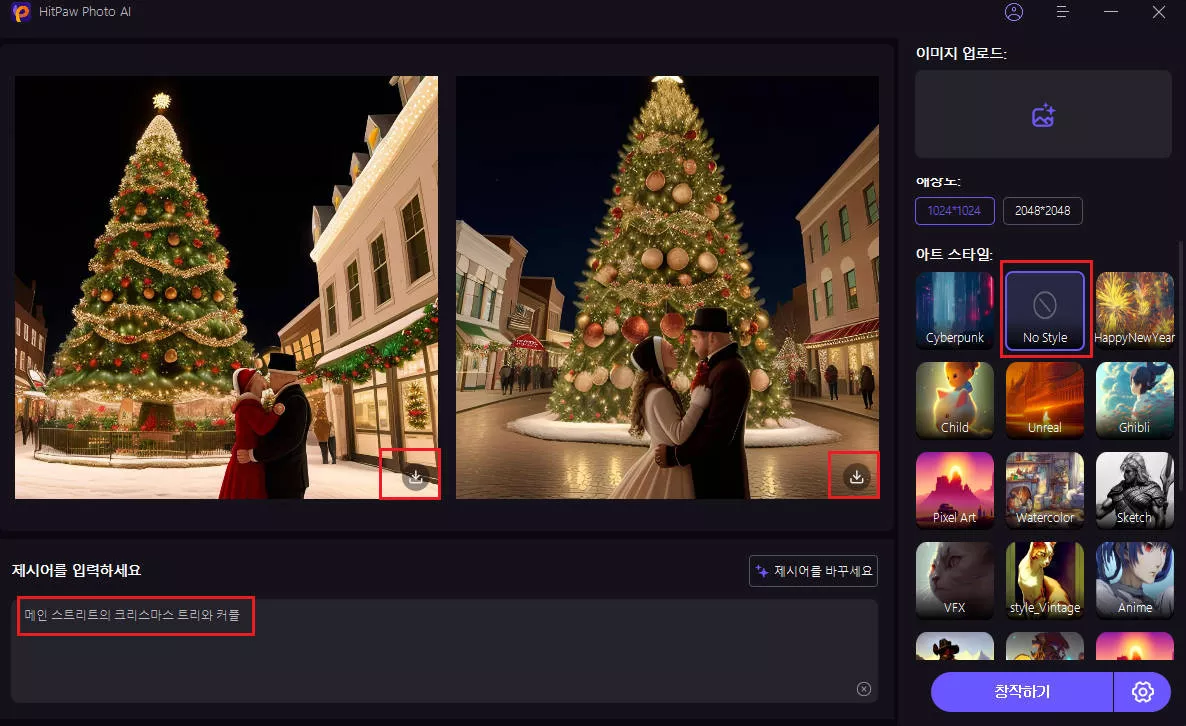Download the left generated Christmas tree image
The height and width of the screenshot is (726, 1186).
click(417, 478)
